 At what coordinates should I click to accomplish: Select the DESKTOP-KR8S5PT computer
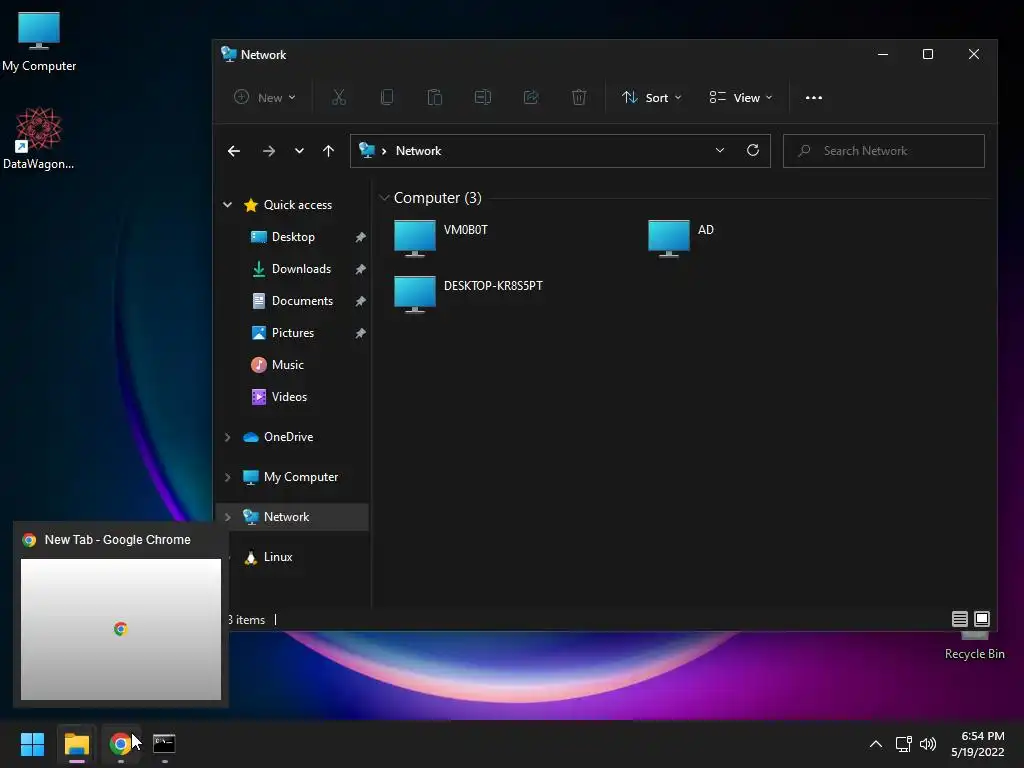(468, 294)
